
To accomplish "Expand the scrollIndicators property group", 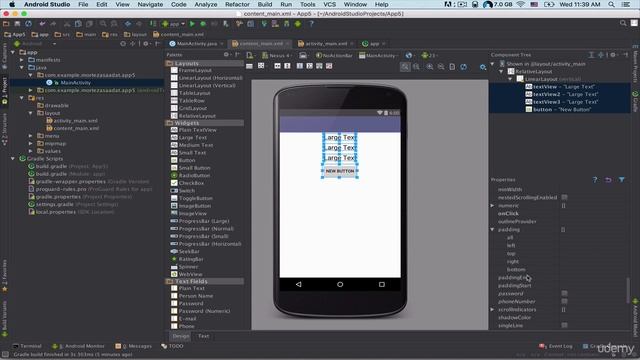I will pyautogui.click(x=492, y=310).
